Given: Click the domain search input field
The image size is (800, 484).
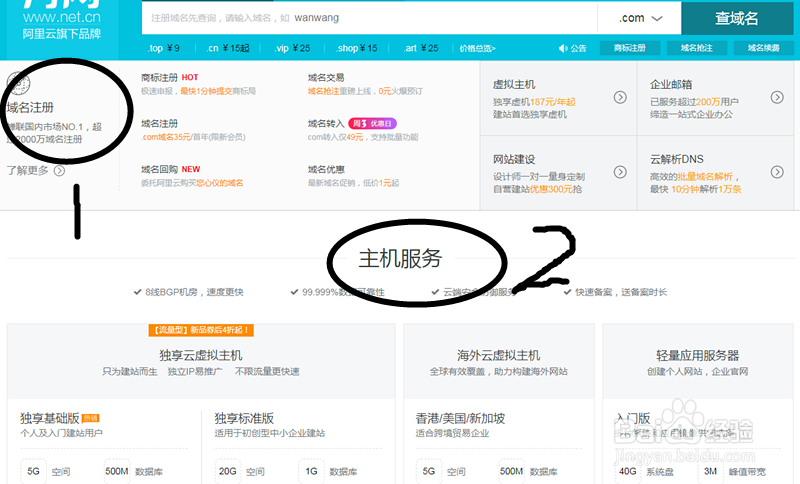Looking at the screenshot, I should pos(369,18).
